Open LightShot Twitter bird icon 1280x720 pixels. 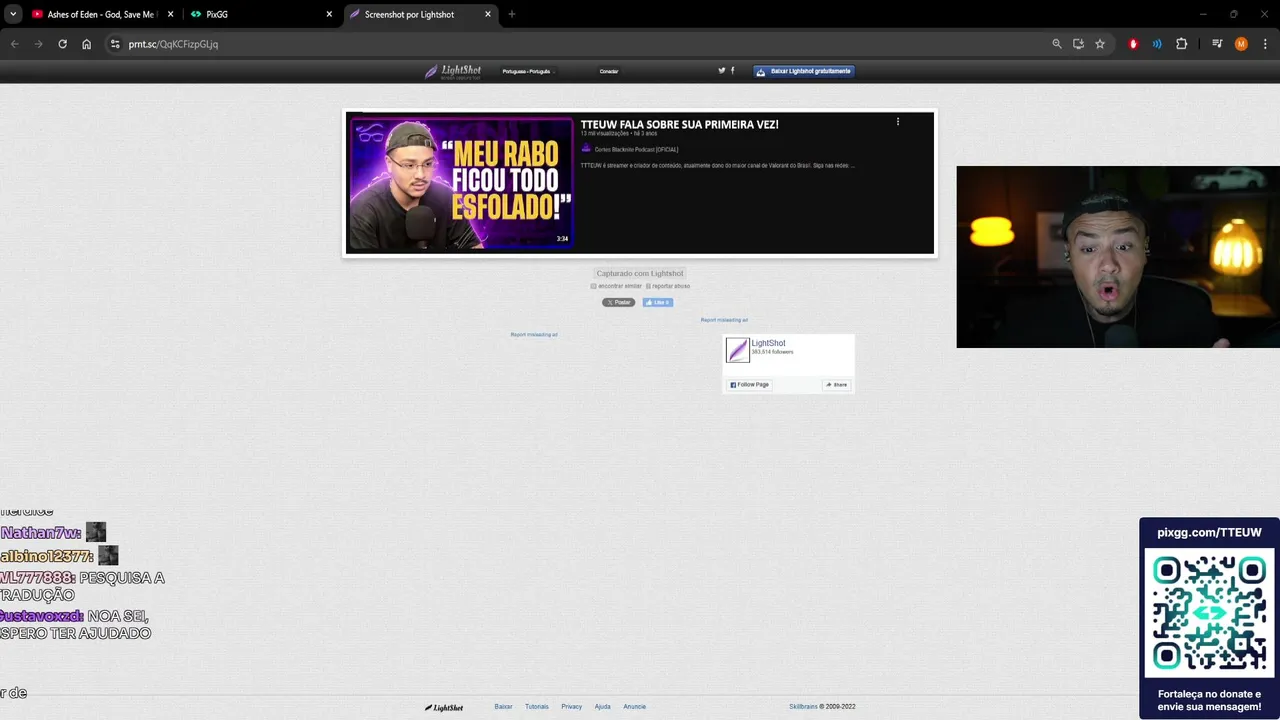pos(721,70)
